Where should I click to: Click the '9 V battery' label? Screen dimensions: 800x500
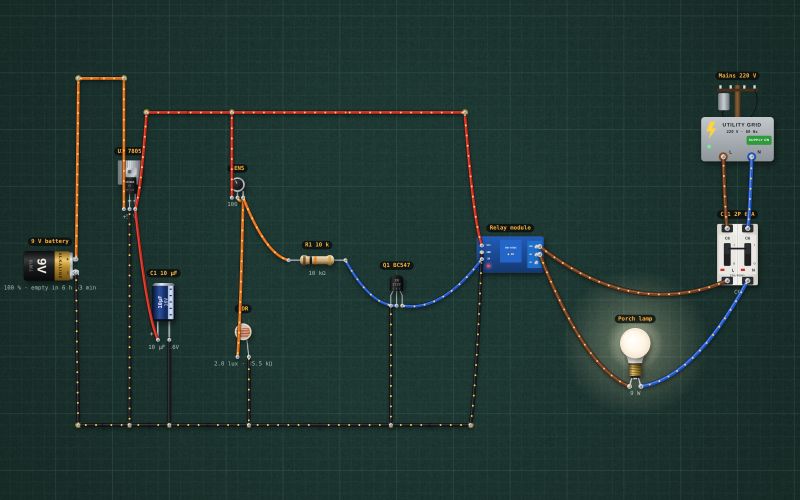pyautogui.click(x=49, y=241)
